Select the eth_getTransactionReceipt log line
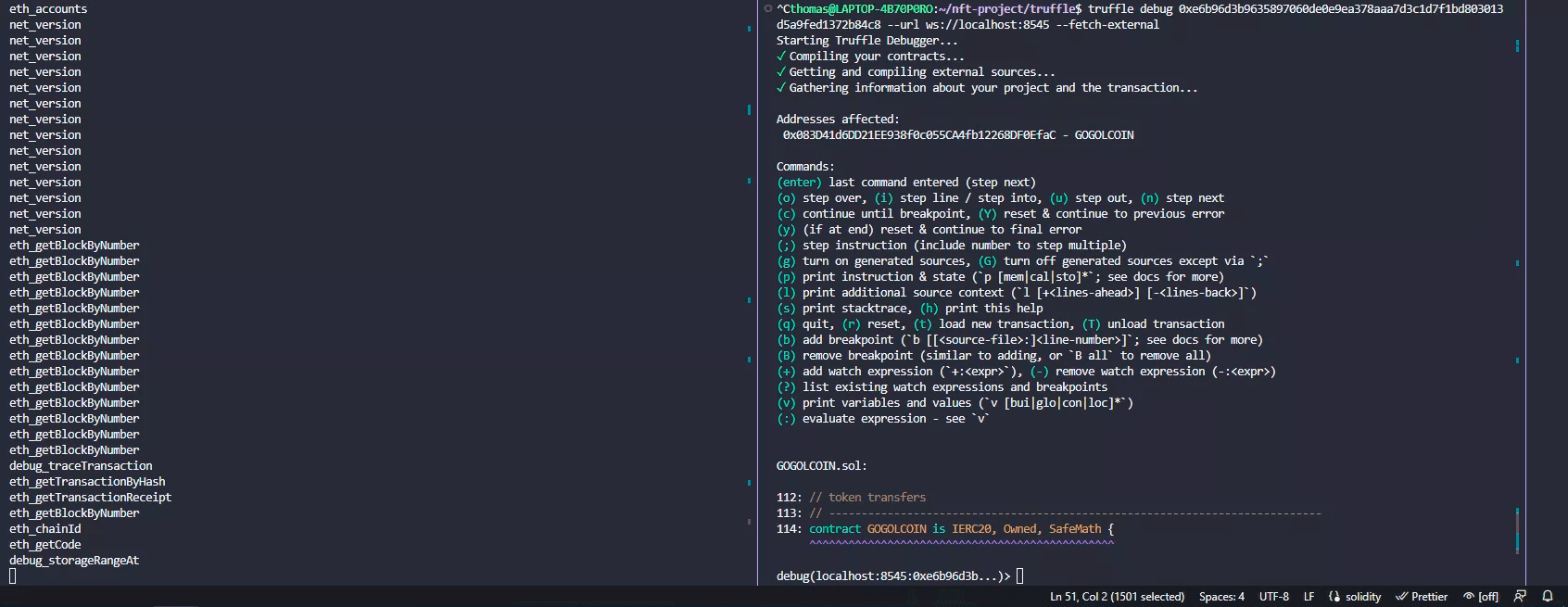The width and height of the screenshot is (1568, 607). 90,498
